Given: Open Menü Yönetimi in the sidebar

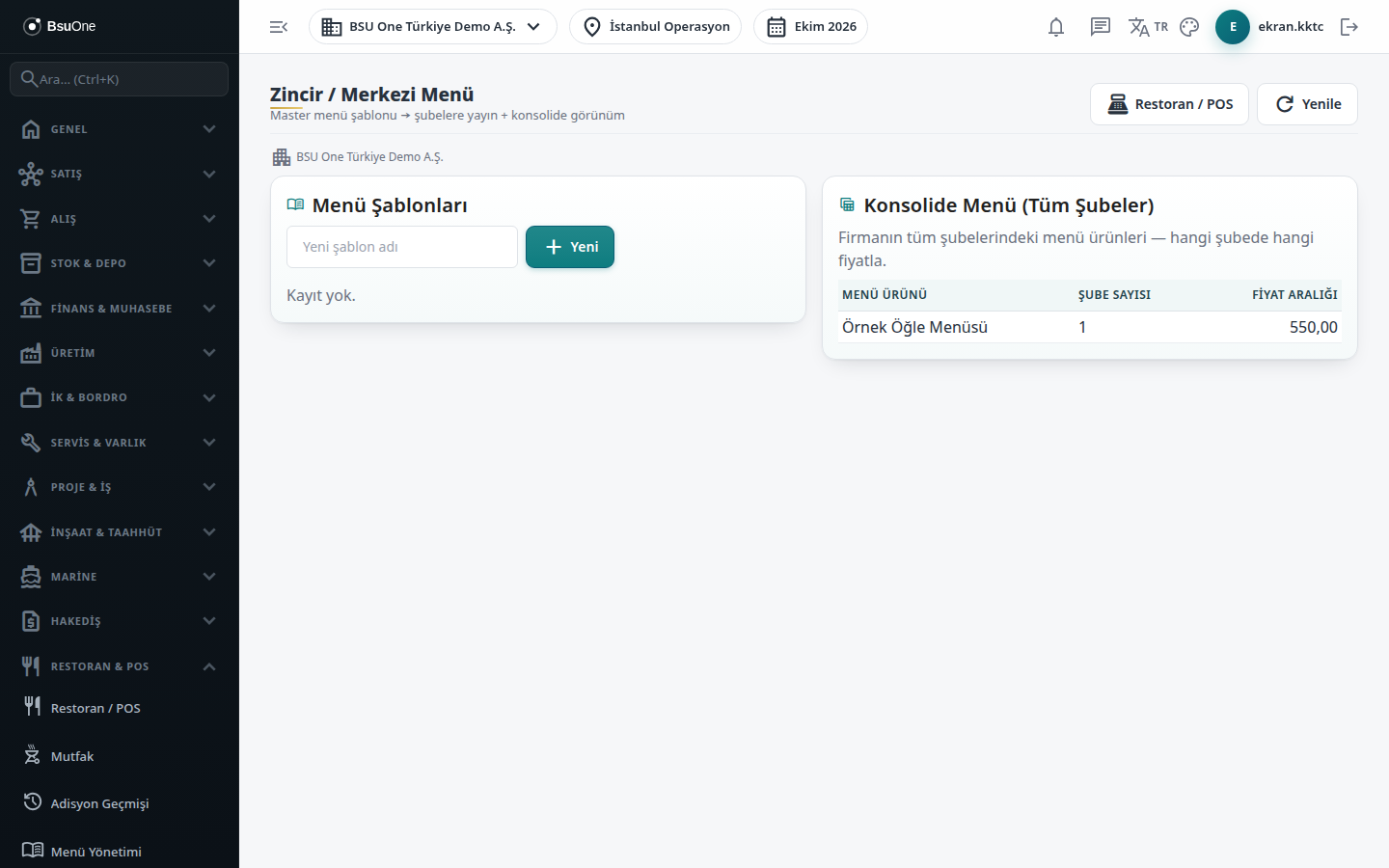Looking at the screenshot, I should (x=120, y=852).
